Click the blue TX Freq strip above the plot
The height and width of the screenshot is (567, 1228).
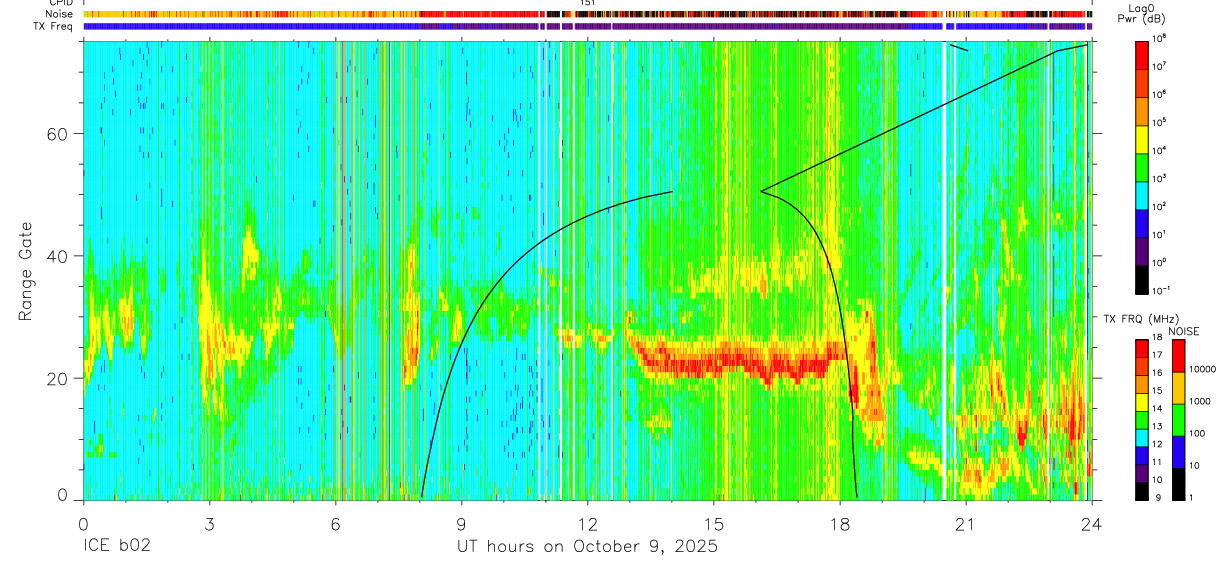click(x=587, y=26)
